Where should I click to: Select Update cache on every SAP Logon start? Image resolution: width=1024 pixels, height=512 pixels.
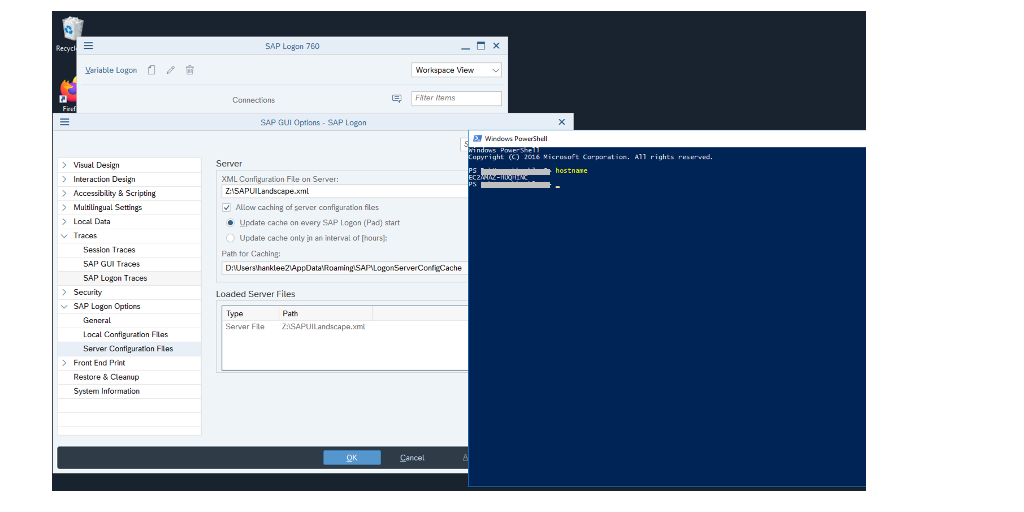click(x=230, y=223)
